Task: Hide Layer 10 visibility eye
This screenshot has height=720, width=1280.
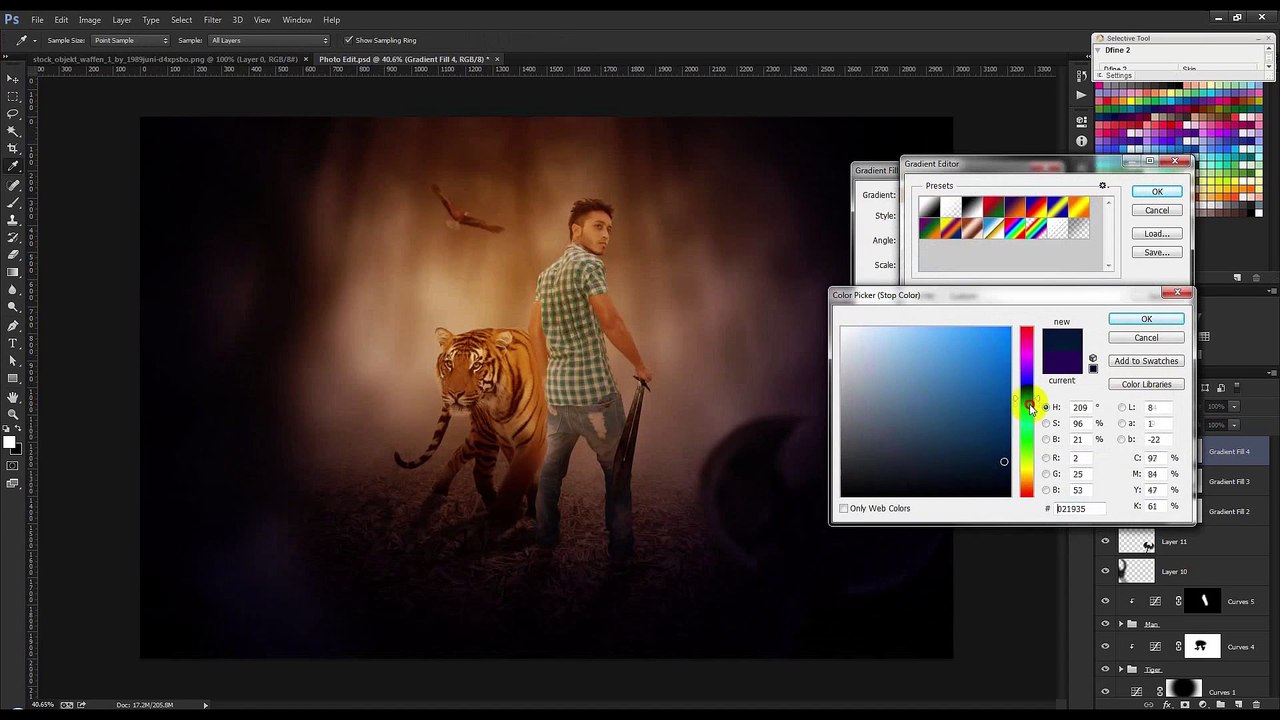Action: tap(1105, 571)
